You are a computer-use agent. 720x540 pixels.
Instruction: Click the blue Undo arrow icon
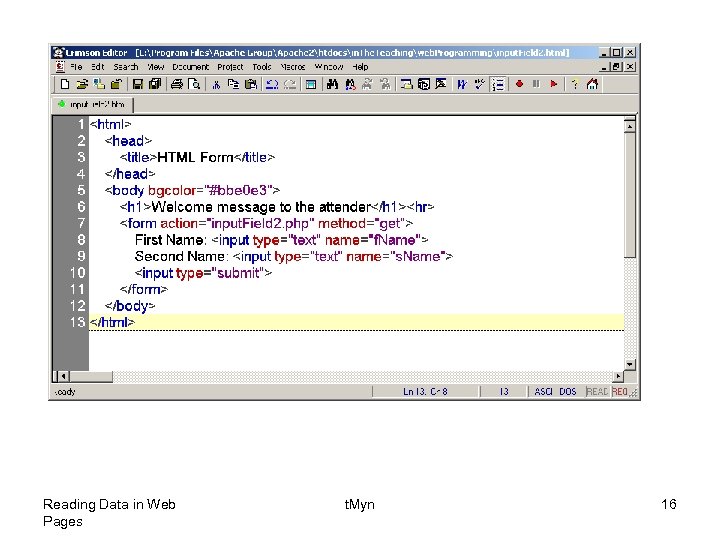tap(272, 84)
